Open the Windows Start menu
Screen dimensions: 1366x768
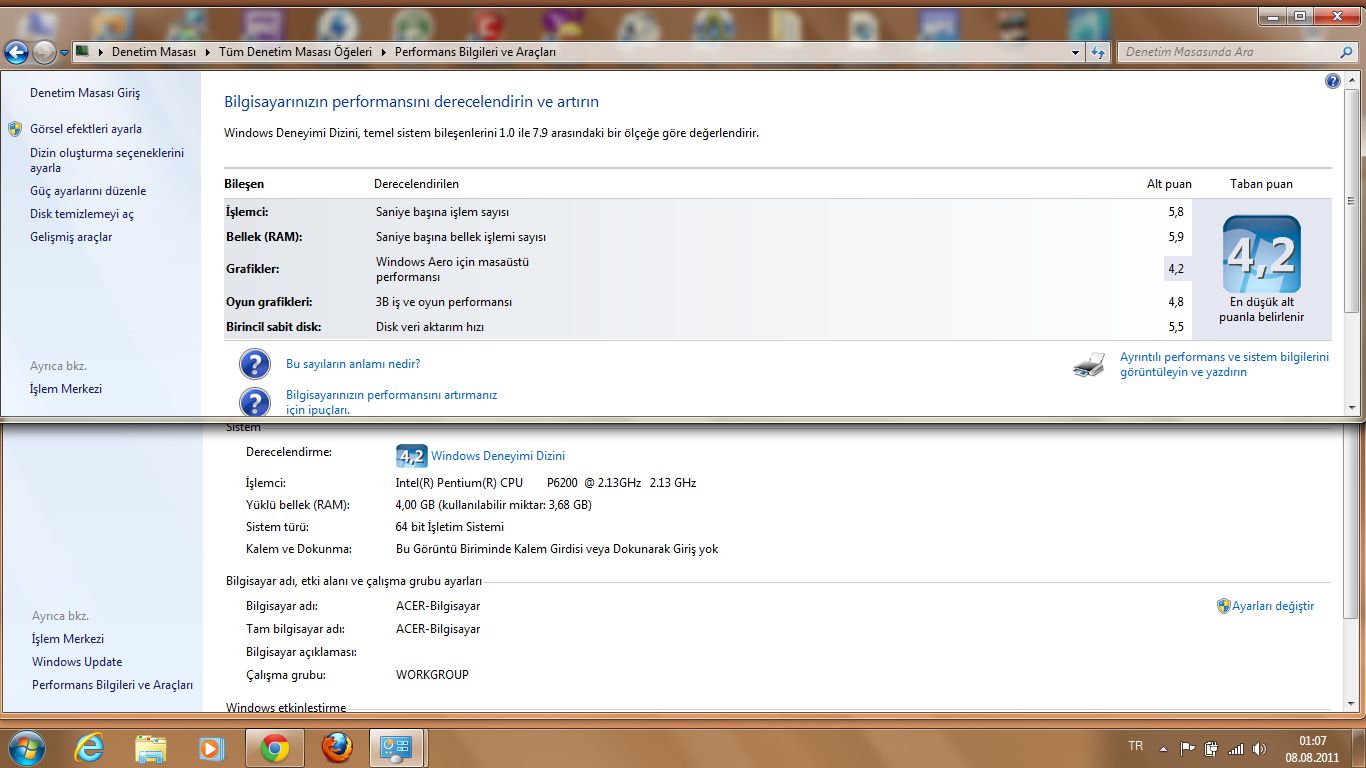tap(25, 747)
